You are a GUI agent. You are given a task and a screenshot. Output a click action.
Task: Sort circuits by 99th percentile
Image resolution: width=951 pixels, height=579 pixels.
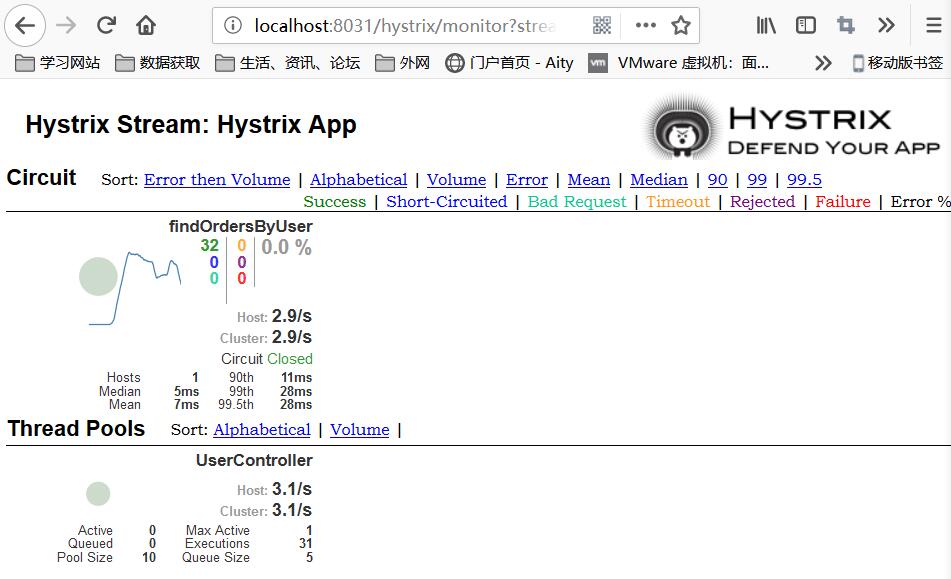[x=757, y=180]
